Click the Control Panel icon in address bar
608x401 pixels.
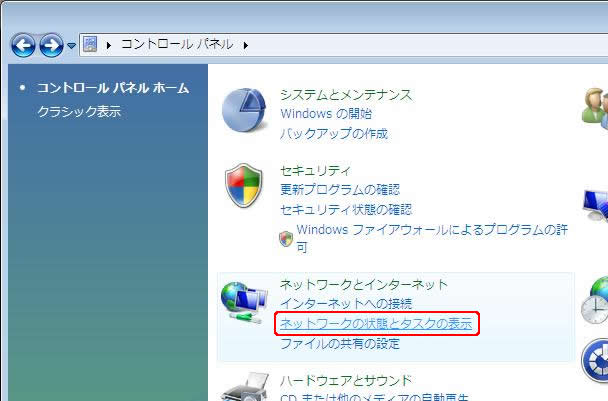(x=90, y=45)
